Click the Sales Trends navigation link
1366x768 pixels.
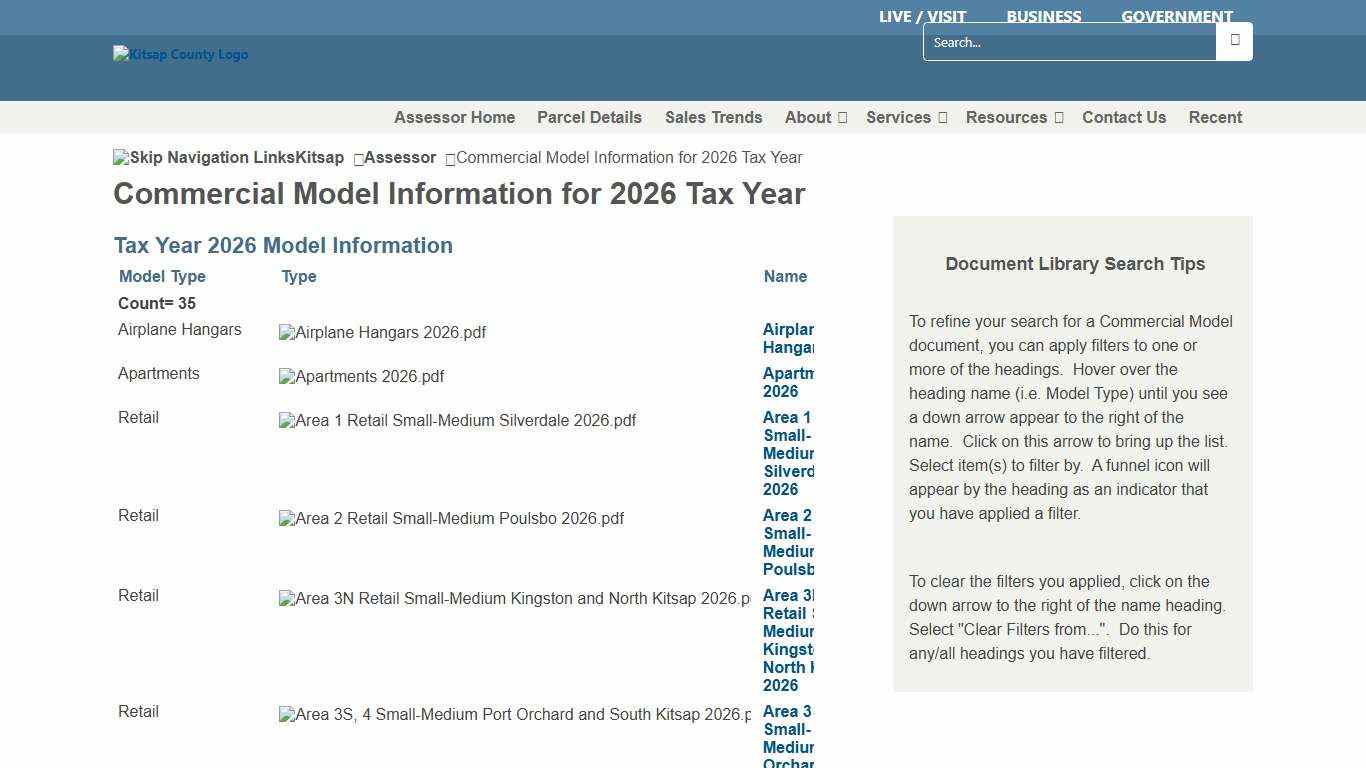coord(714,117)
